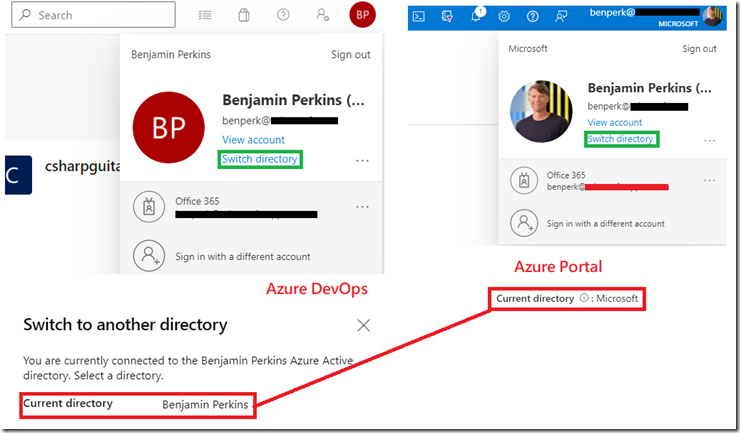Click Sign out in the Azure DevOps panel
Screen dimensions: 740x433
click(x=351, y=55)
